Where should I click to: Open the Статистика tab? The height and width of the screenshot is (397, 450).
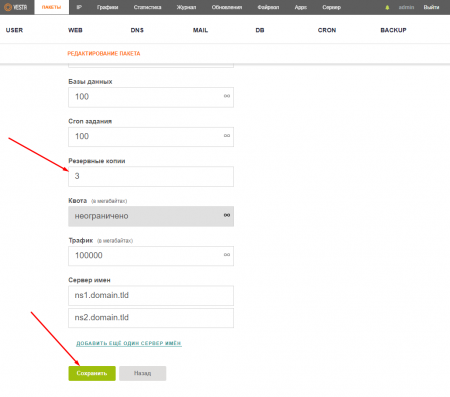(147, 7)
